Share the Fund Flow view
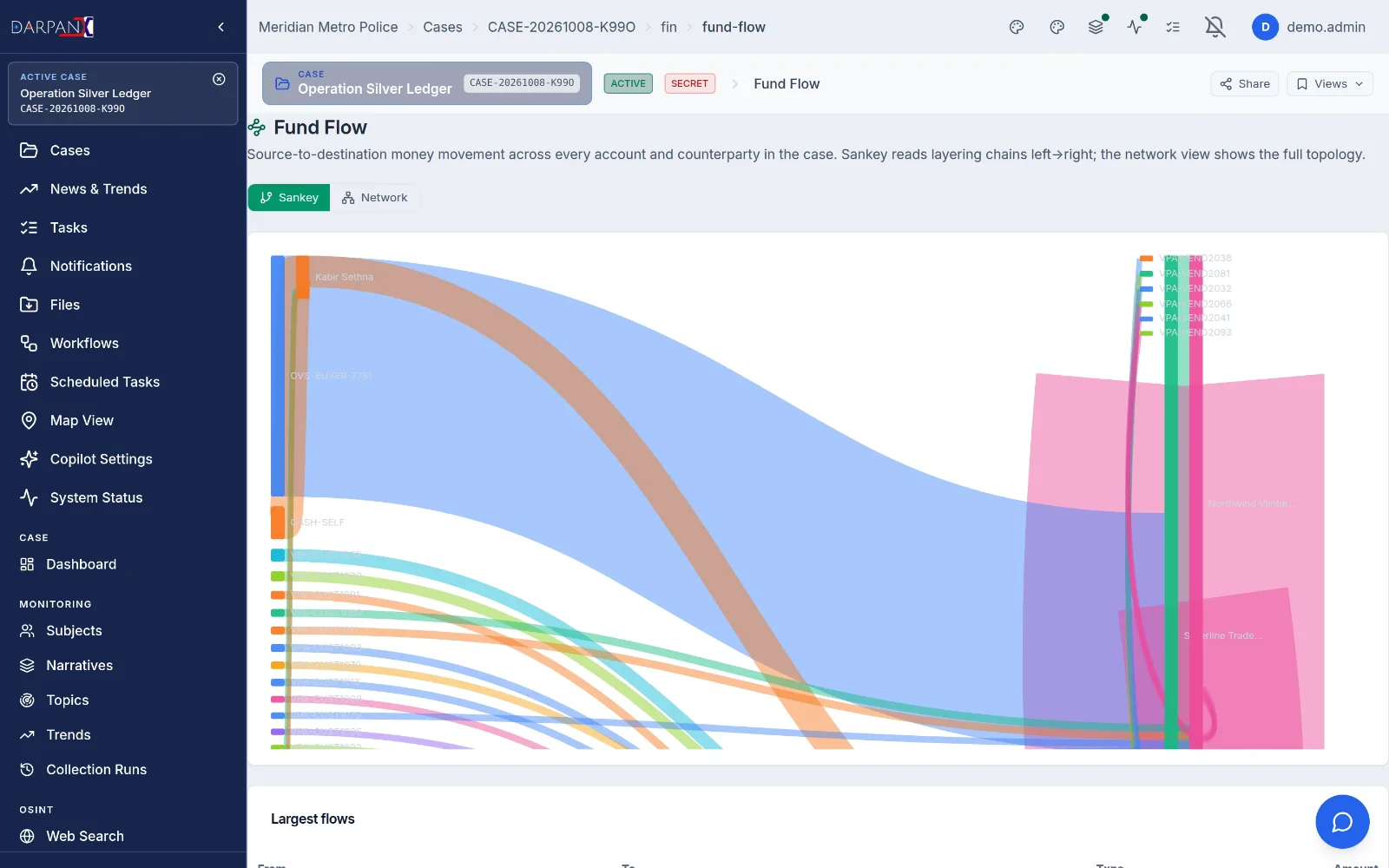This screenshot has height=868, width=1389. (x=1245, y=83)
